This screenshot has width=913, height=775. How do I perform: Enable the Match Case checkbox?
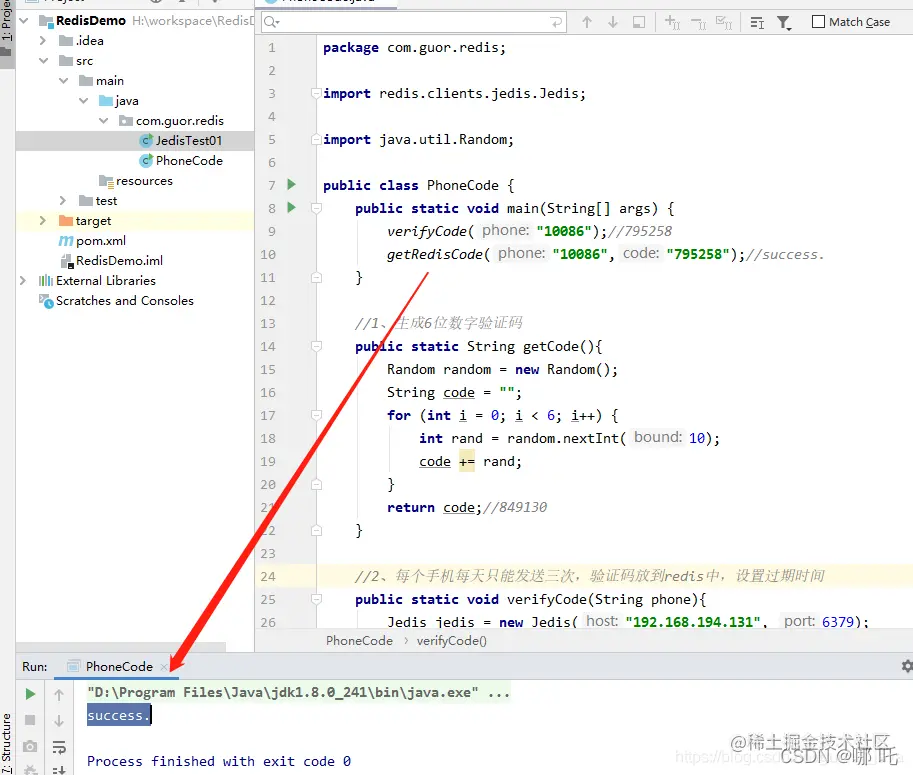818,22
